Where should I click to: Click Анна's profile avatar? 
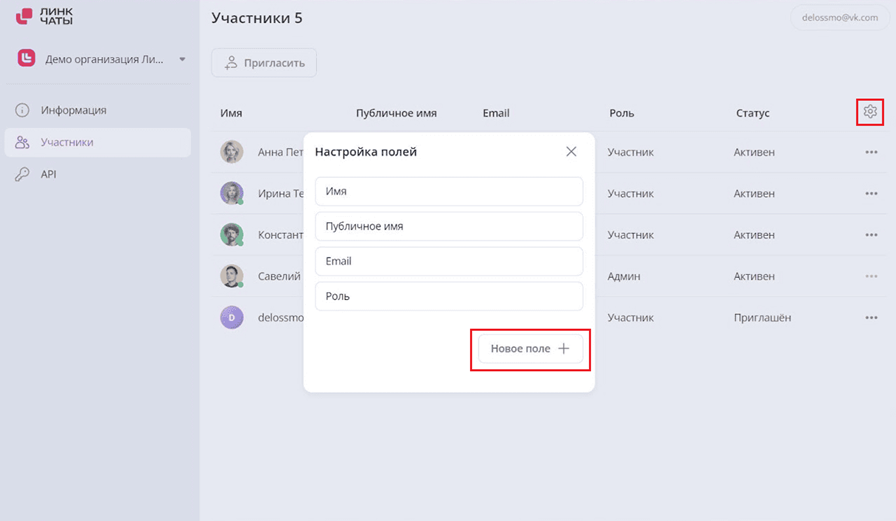click(x=231, y=152)
